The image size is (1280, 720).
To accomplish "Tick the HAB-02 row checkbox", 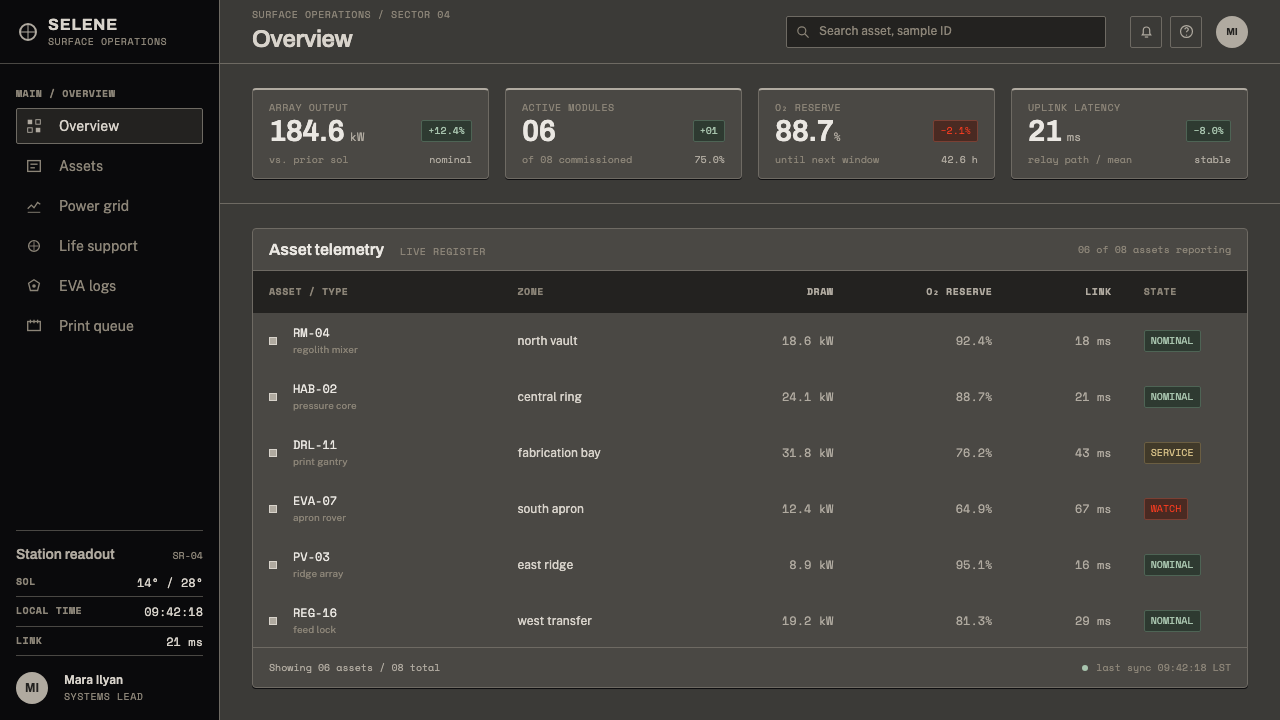I will pos(273,397).
